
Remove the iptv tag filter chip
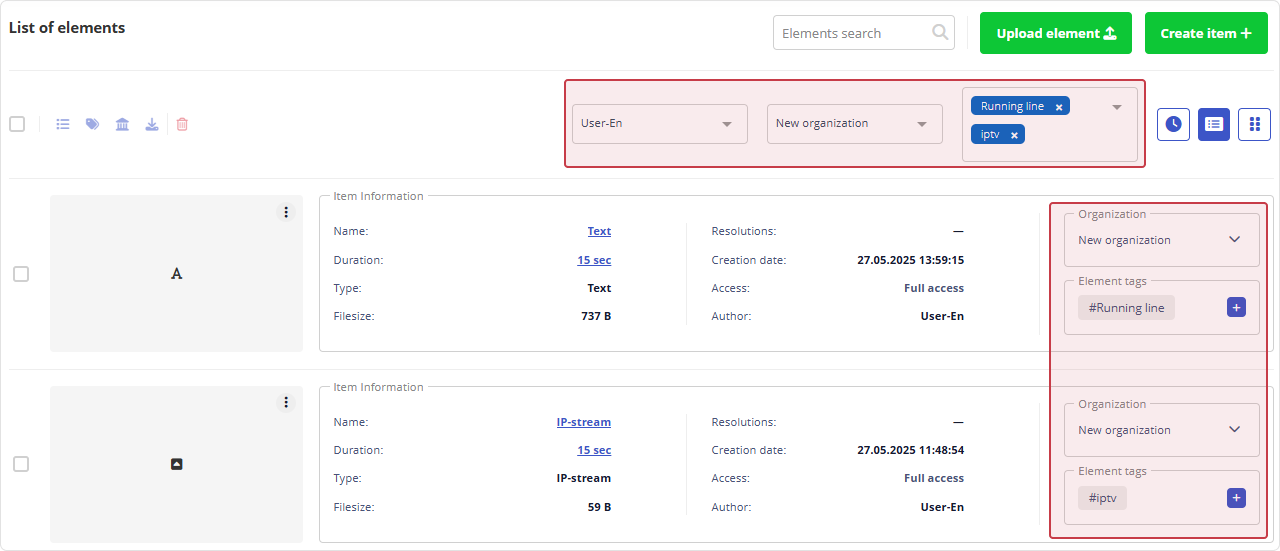coord(1014,135)
